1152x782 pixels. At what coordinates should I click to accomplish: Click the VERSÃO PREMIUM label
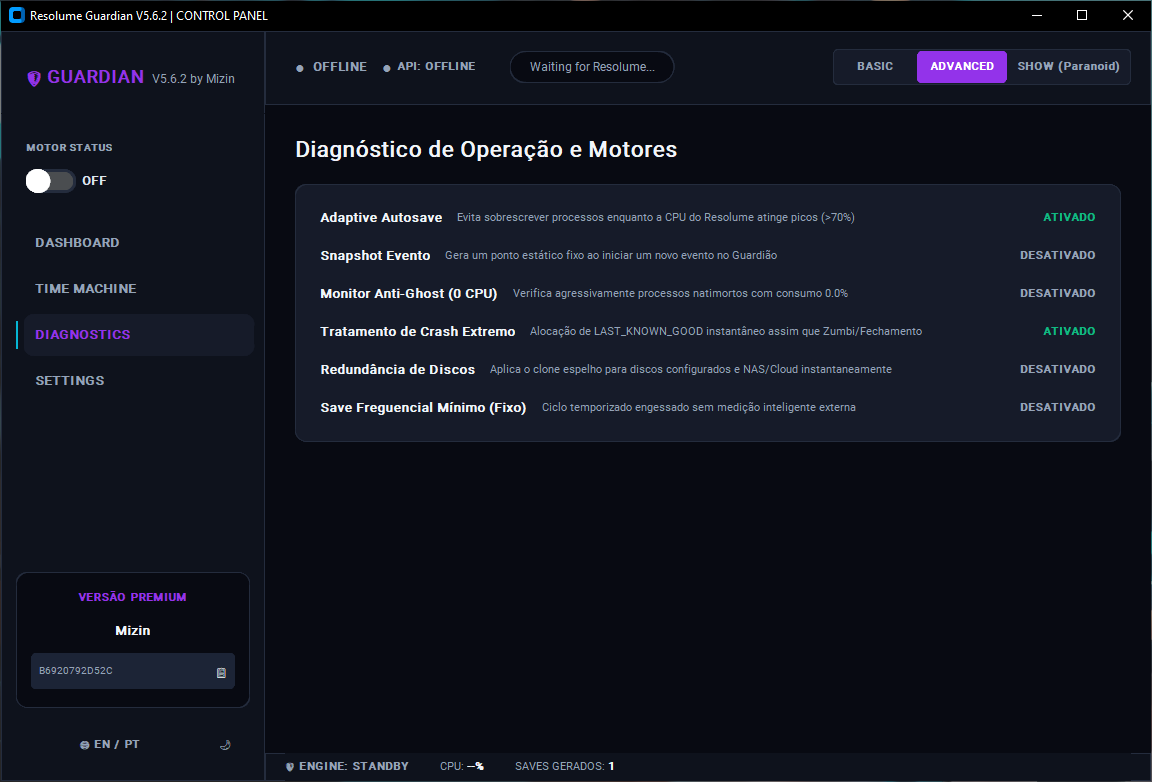coord(132,598)
